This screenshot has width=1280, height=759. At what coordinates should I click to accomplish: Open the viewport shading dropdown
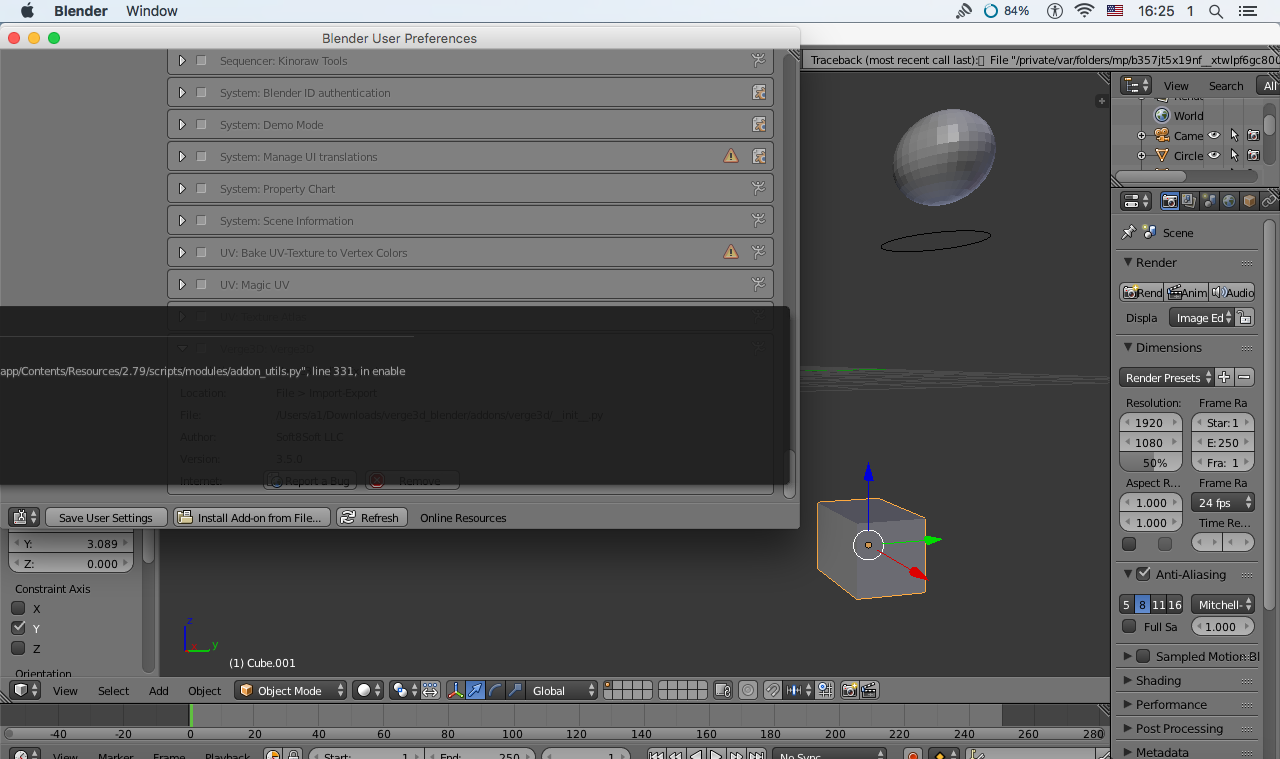368,690
